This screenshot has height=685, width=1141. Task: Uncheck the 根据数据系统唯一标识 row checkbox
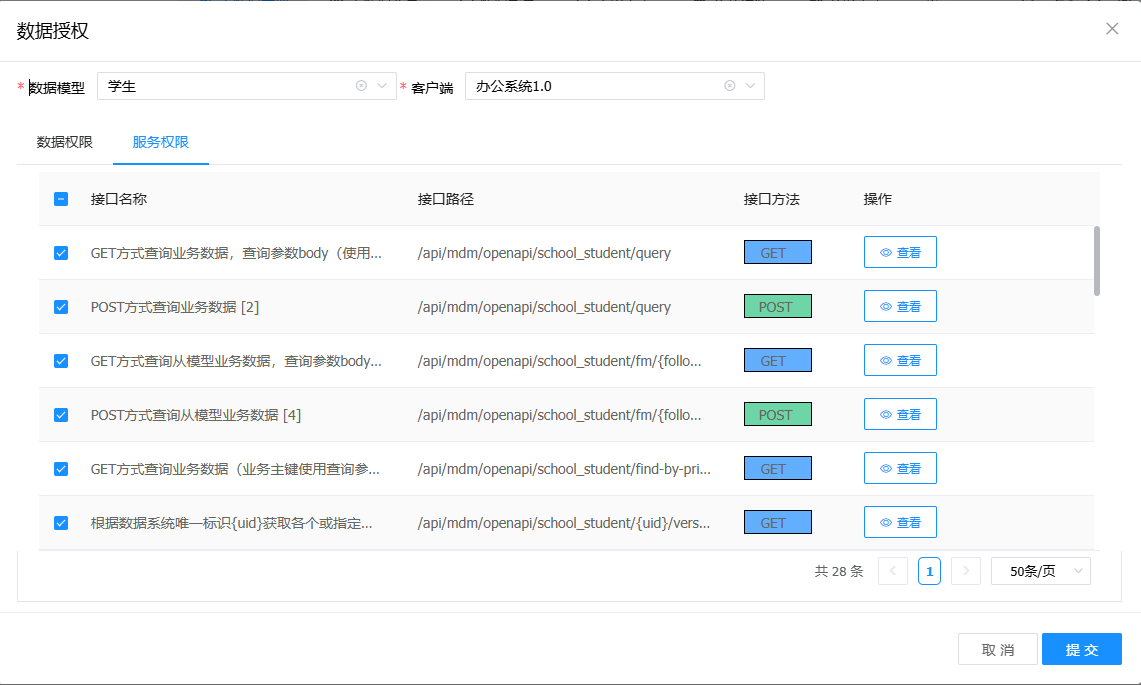pyautogui.click(x=61, y=522)
